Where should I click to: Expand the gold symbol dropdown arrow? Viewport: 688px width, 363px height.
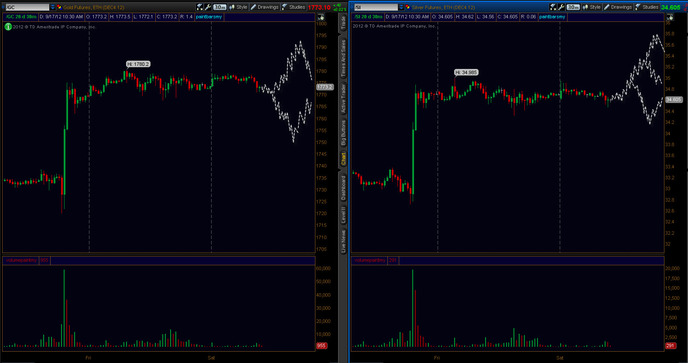point(53,7)
